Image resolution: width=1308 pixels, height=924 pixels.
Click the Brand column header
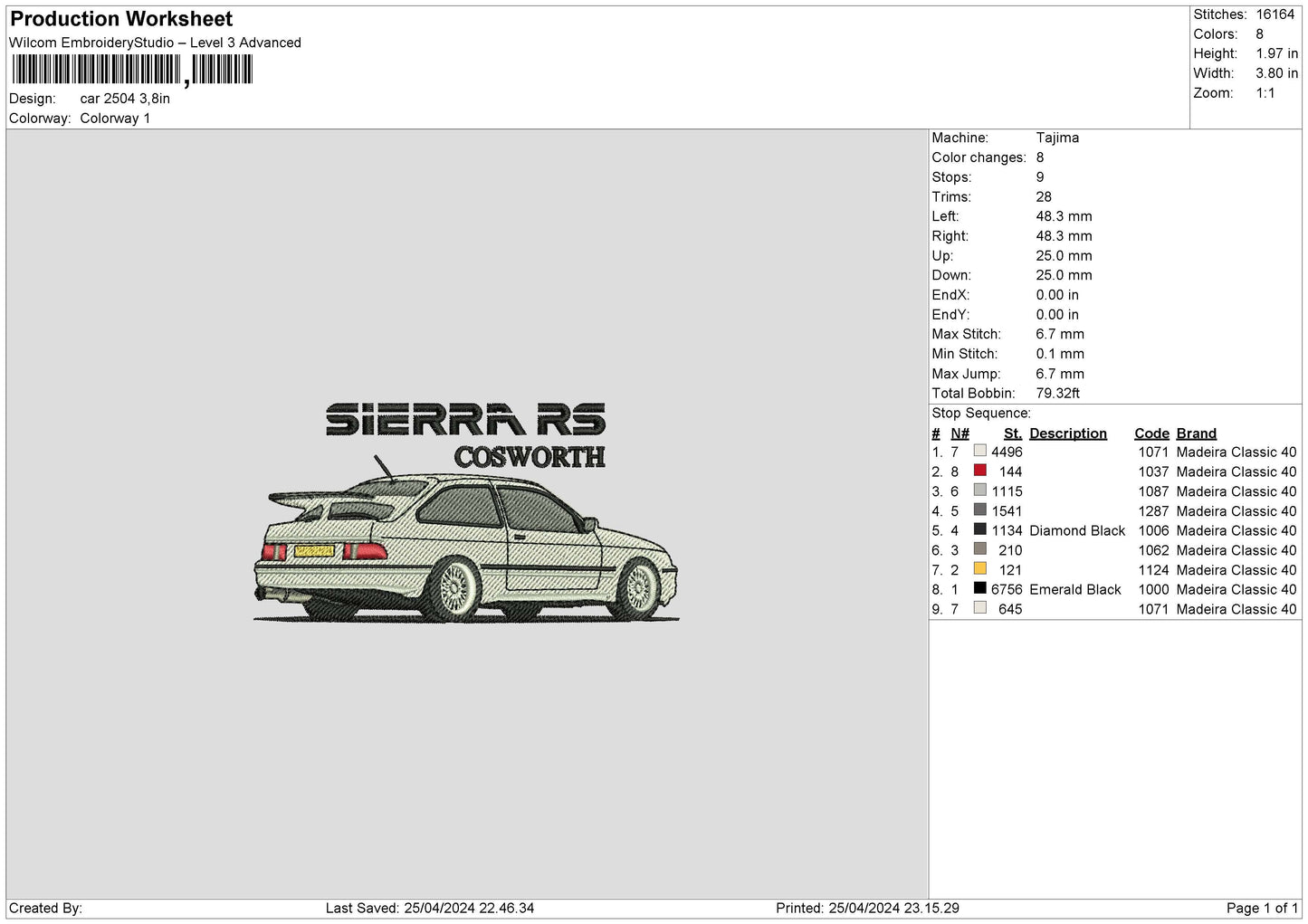pos(1197,433)
